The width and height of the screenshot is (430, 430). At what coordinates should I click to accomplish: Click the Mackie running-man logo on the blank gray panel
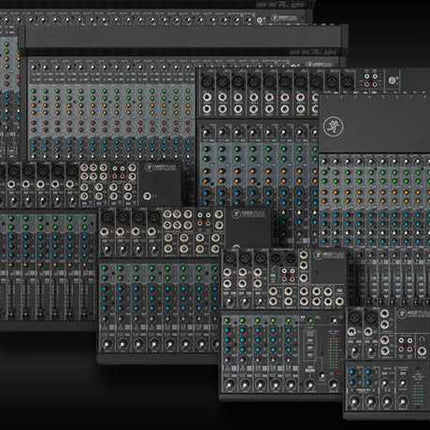(x=333, y=126)
